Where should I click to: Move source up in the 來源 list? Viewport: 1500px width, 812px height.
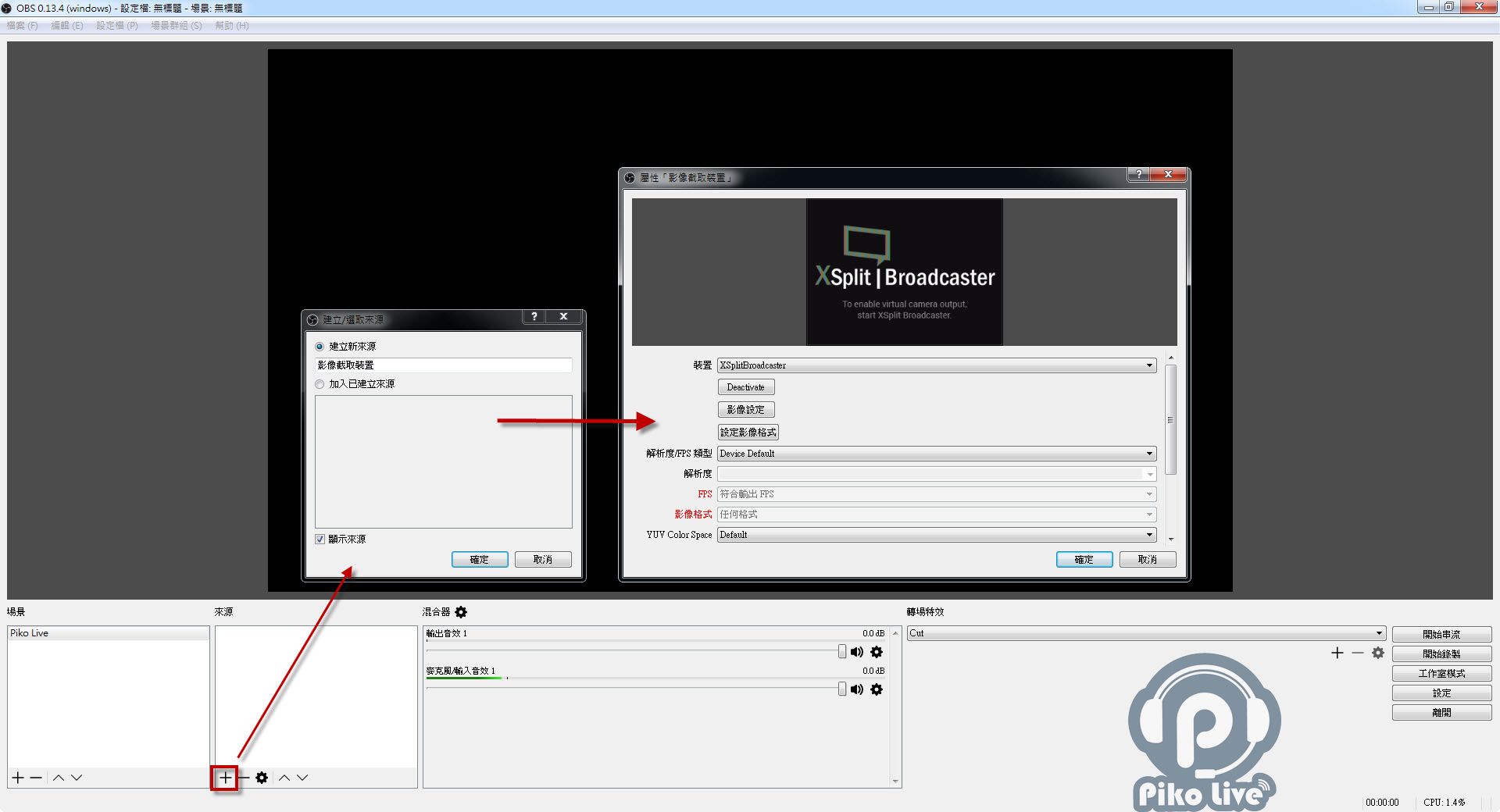point(284,778)
